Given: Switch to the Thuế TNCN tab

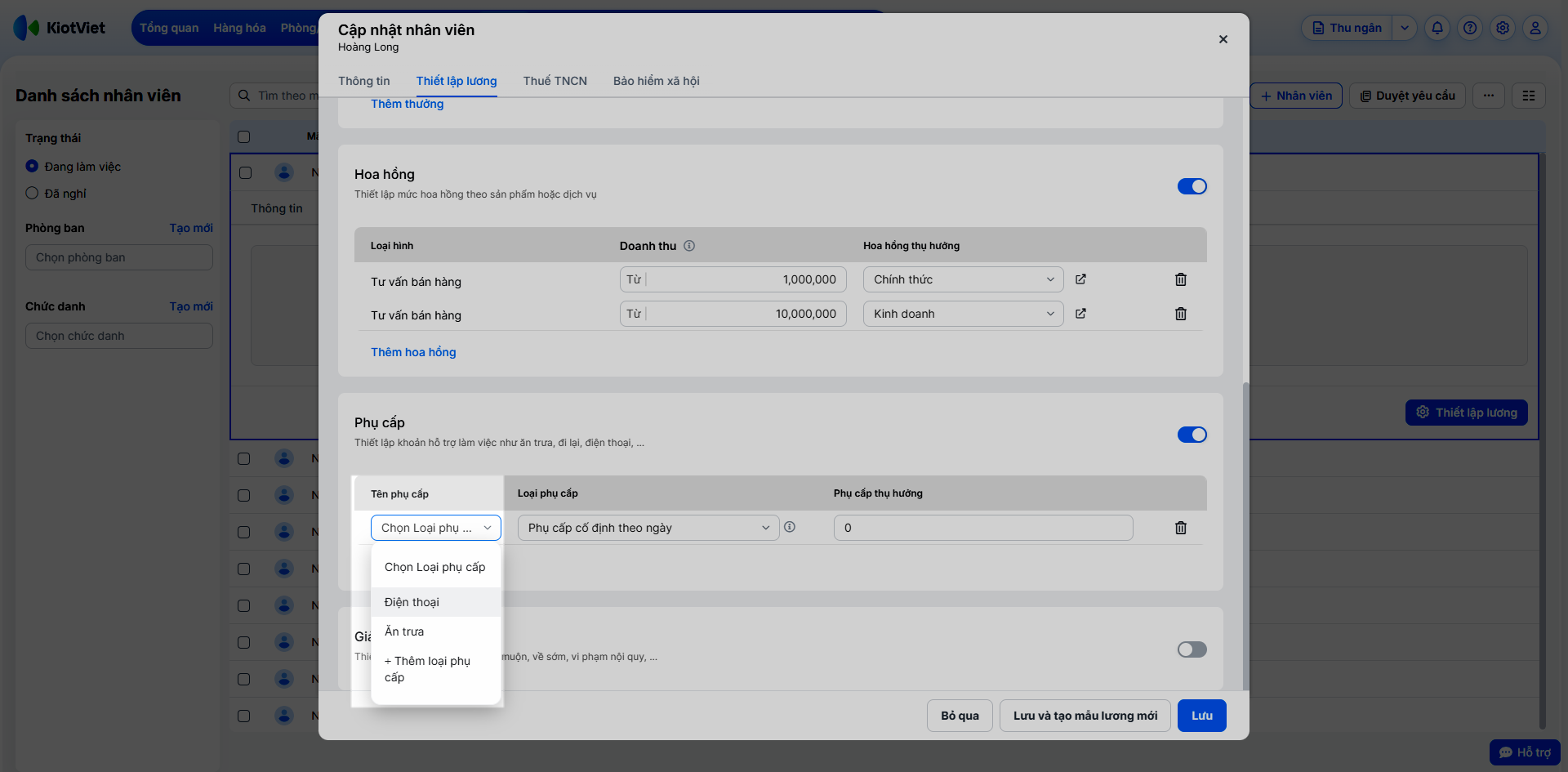Looking at the screenshot, I should coord(555,81).
